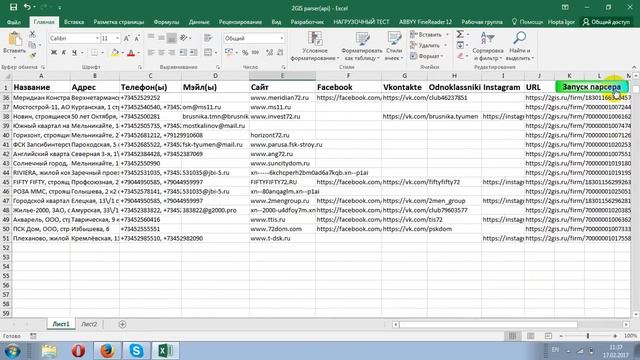
Task: Click column E header
Action: (282, 76)
